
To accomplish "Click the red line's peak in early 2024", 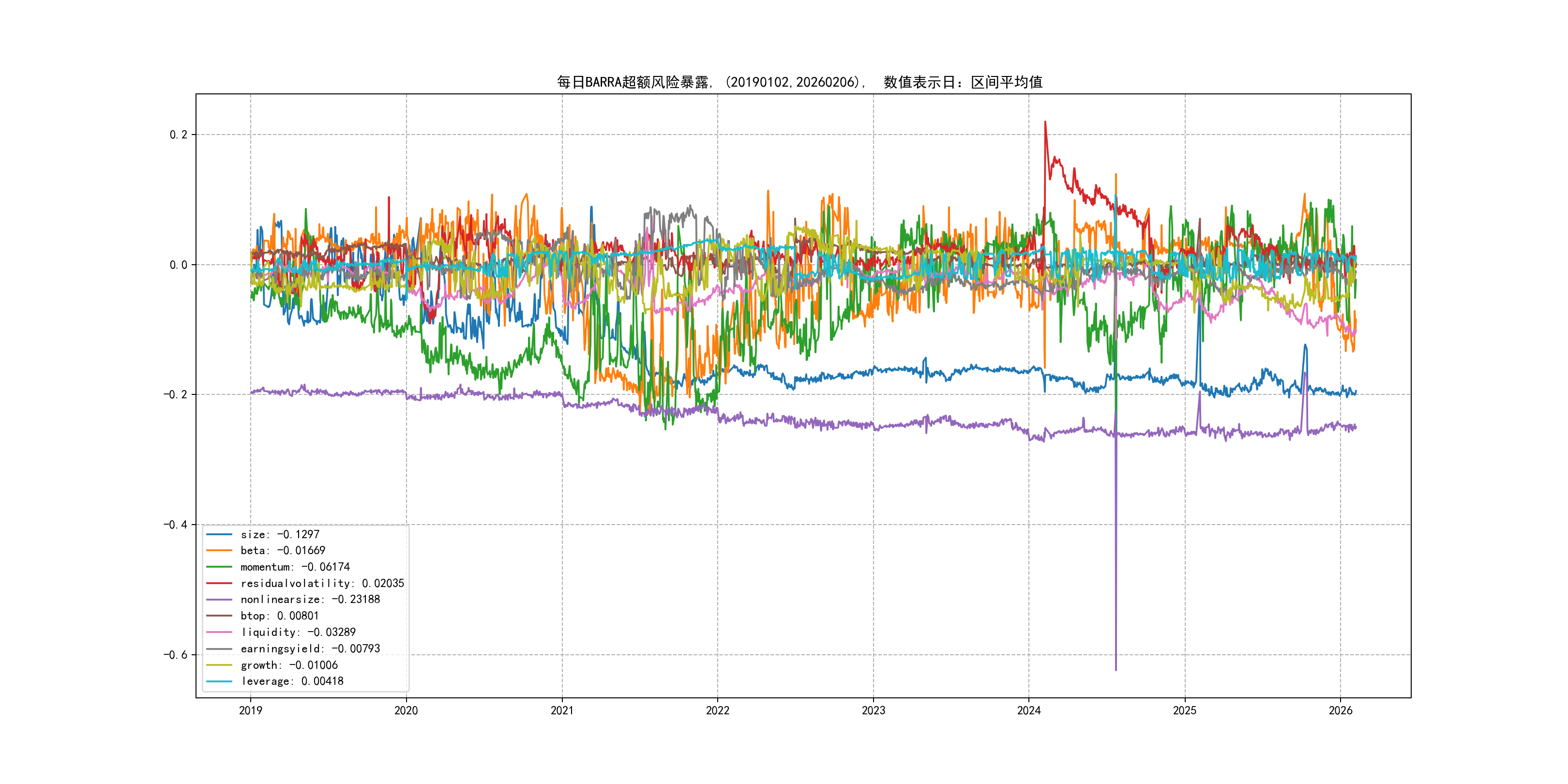I will click(x=1045, y=122).
